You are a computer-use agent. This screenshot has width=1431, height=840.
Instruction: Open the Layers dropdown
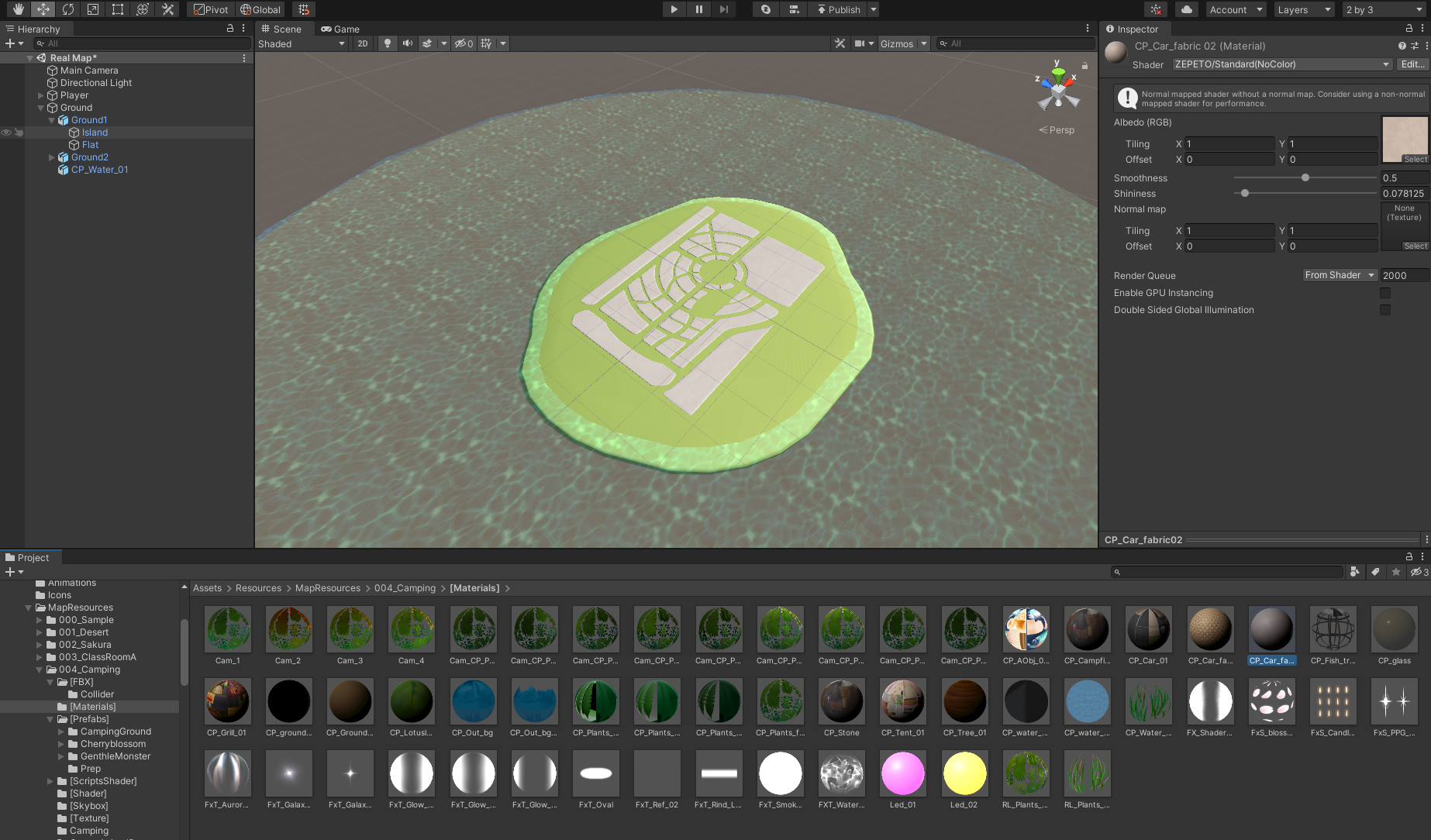click(x=1304, y=9)
